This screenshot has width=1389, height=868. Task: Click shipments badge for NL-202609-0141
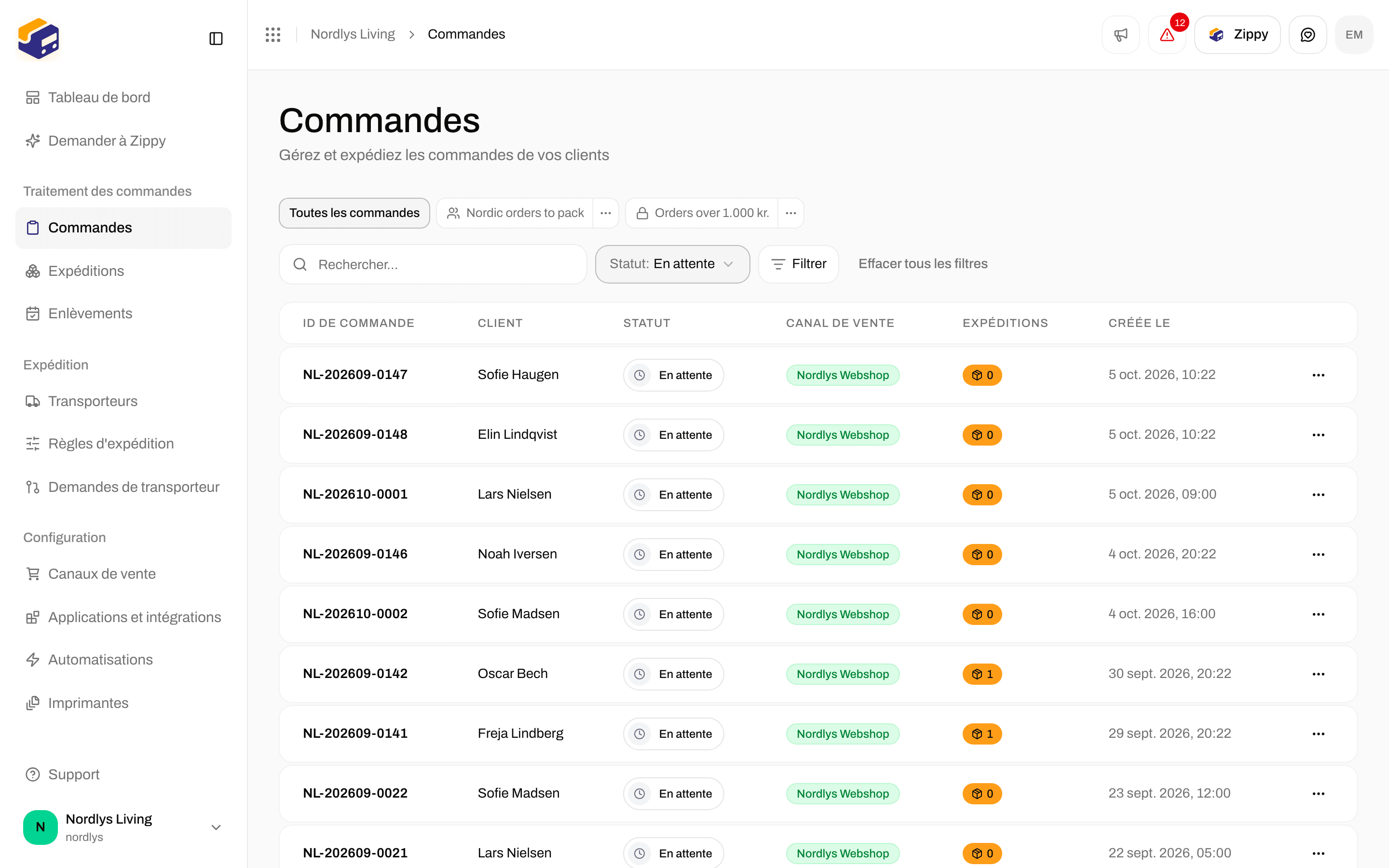click(x=982, y=733)
